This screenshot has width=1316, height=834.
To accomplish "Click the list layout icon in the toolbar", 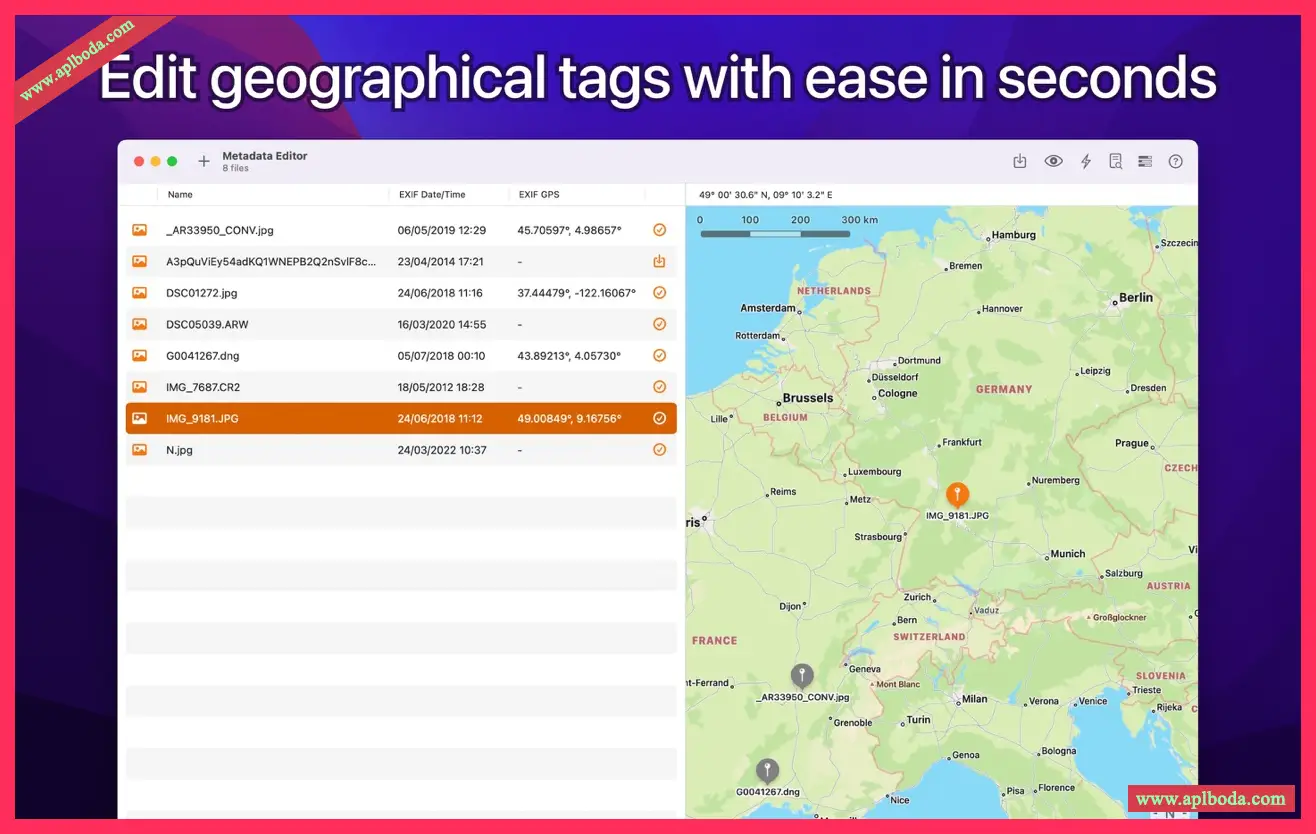I will point(1145,161).
